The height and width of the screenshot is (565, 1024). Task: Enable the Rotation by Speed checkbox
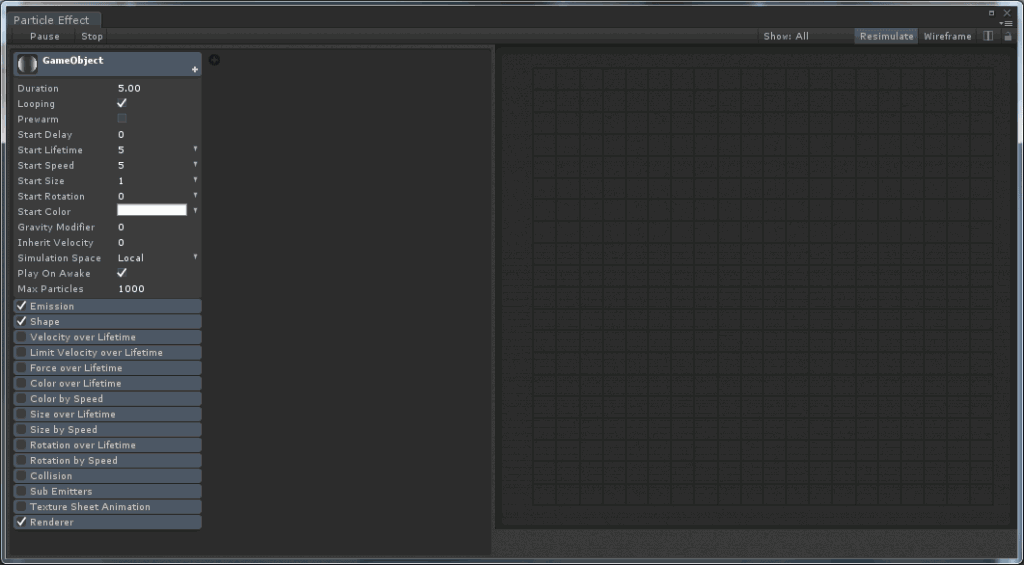point(22,460)
